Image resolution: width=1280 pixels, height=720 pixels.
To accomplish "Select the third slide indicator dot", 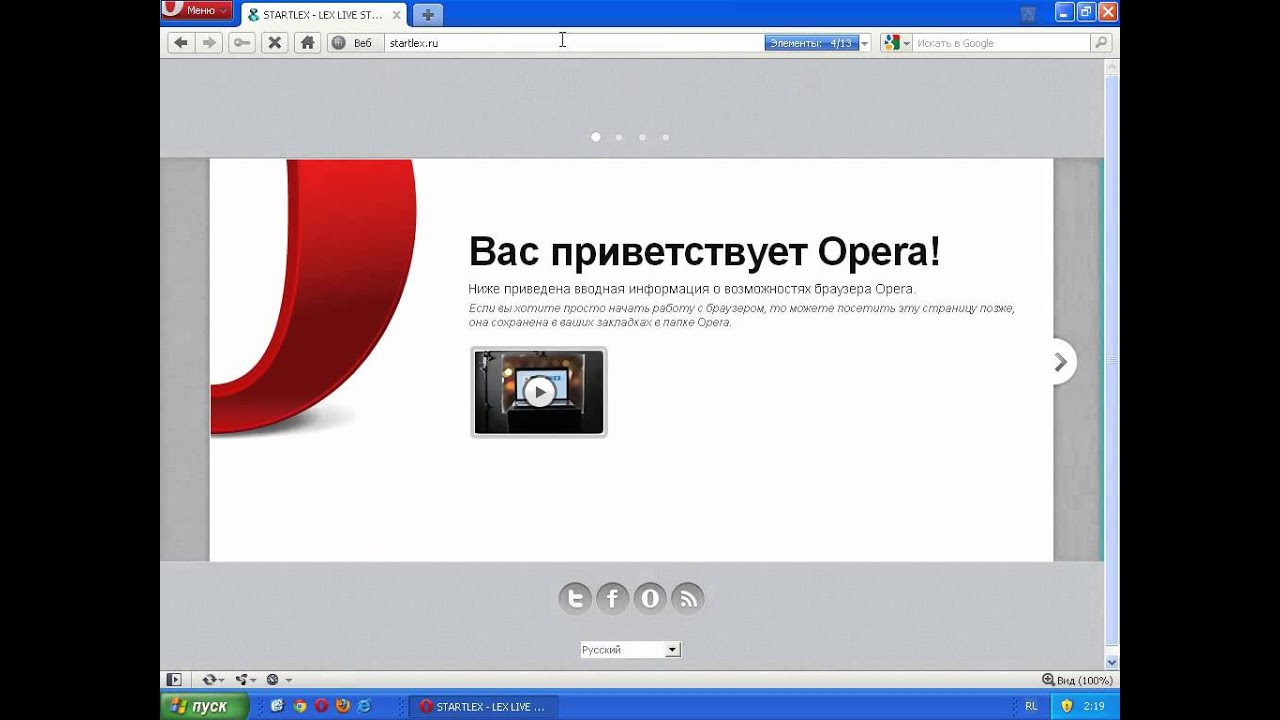I will click(642, 137).
